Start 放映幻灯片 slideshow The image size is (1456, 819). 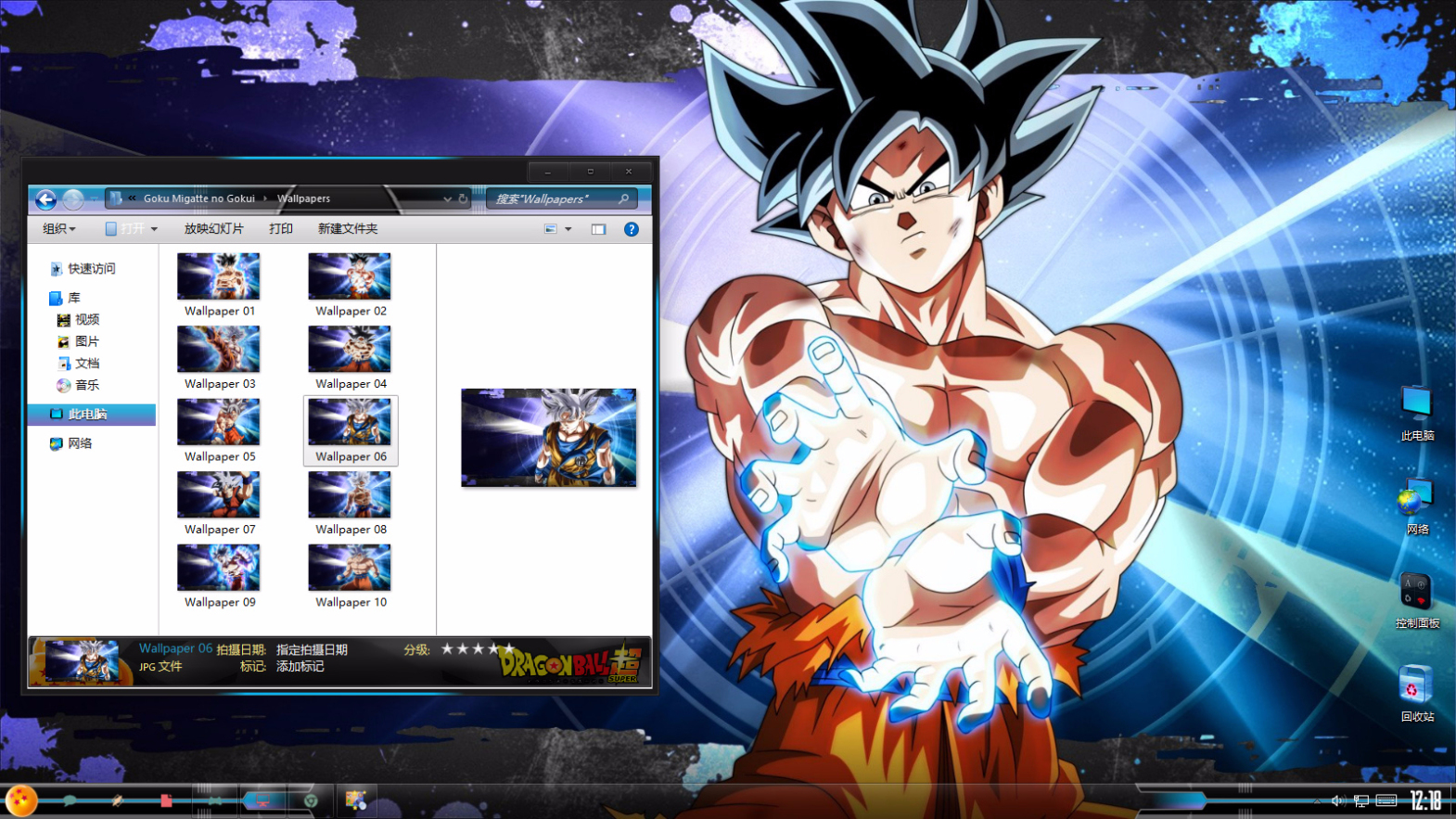pos(213,229)
